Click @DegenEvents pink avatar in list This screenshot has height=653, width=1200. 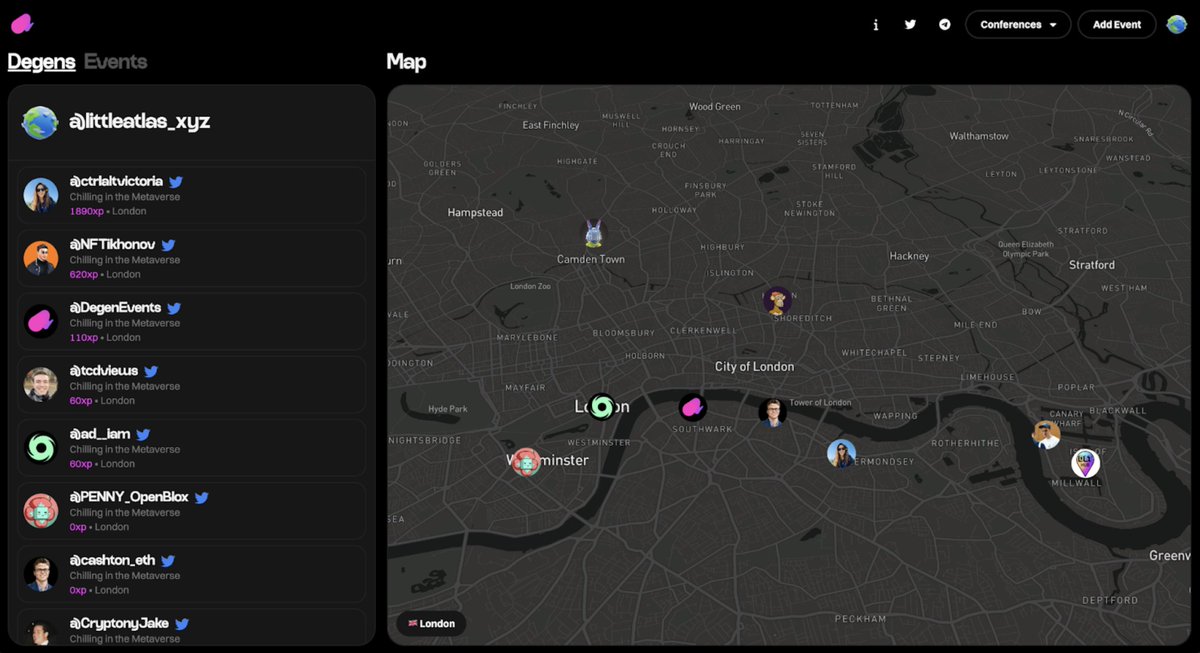coord(41,321)
